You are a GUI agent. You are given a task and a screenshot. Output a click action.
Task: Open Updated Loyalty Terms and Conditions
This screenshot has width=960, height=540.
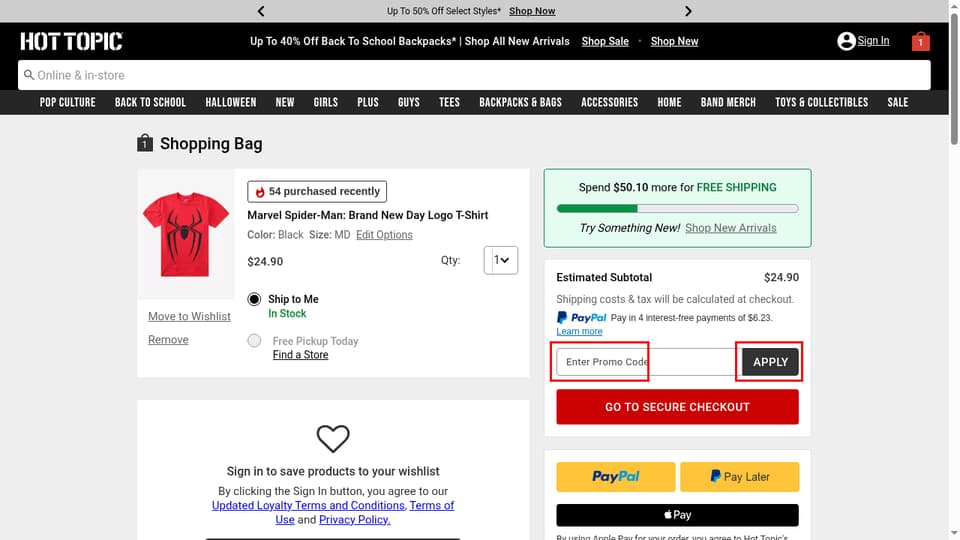point(308,505)
